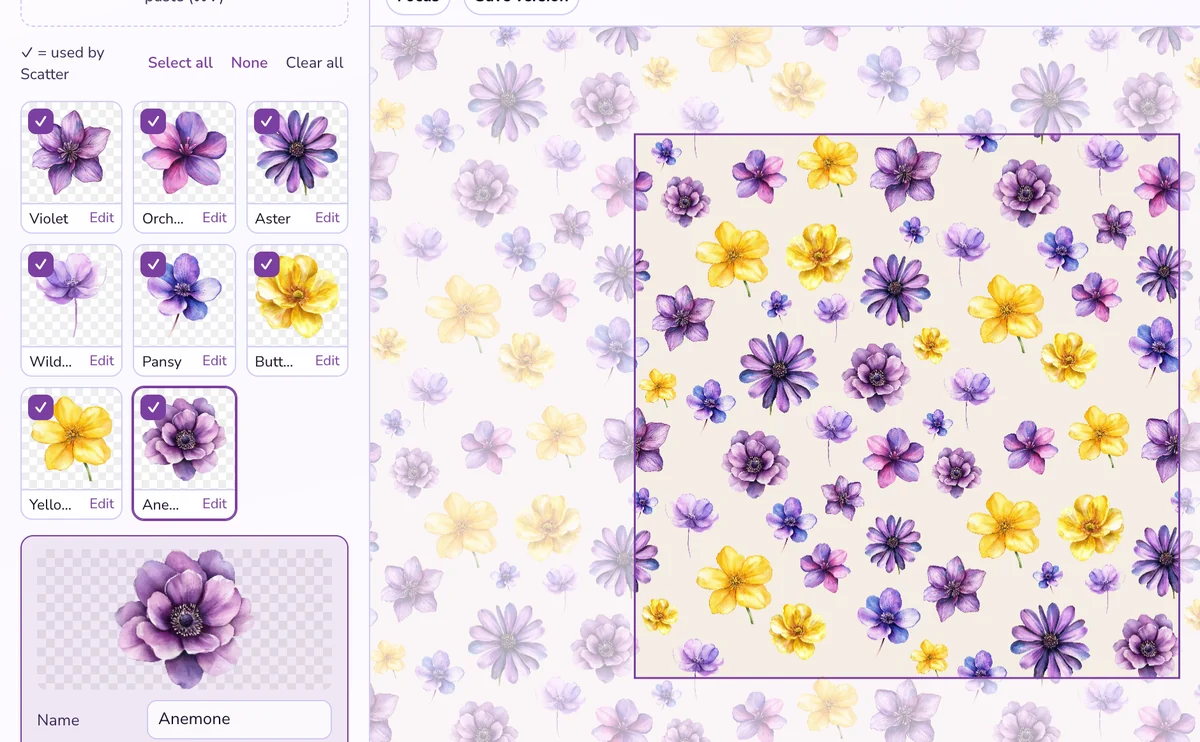Viewport: 1200px width, 742px height.
Task: Edit the Aster motif
Action: pos(328,218)
